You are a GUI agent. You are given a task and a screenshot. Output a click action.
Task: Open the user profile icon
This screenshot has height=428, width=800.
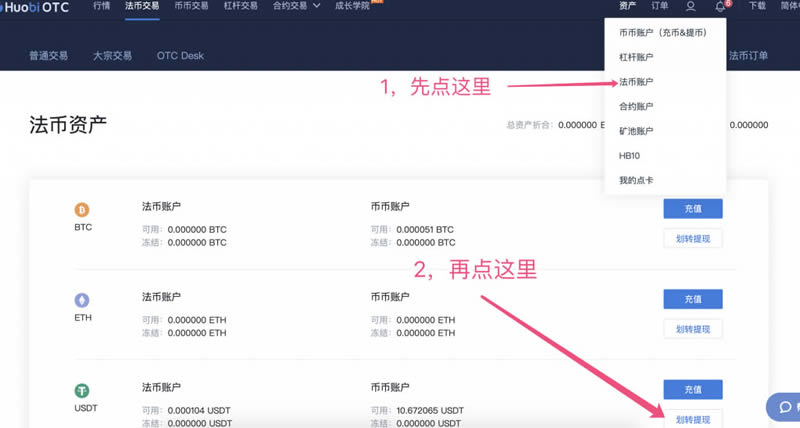[x=691, y=6]
